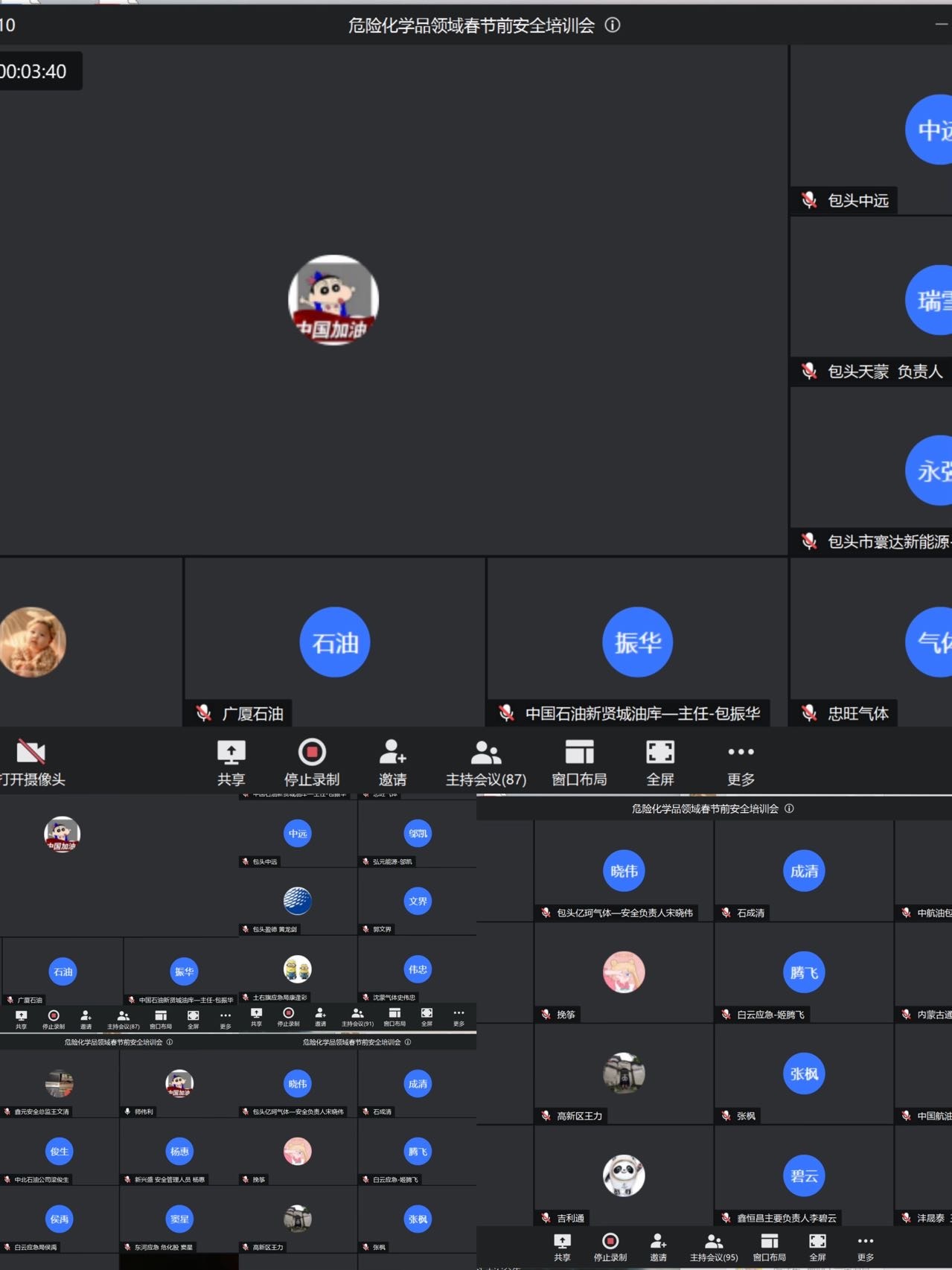This screenshot has height=1270, width=952.
Task: Select the panda avatar of 吉利通
Action: point(624,1175)
